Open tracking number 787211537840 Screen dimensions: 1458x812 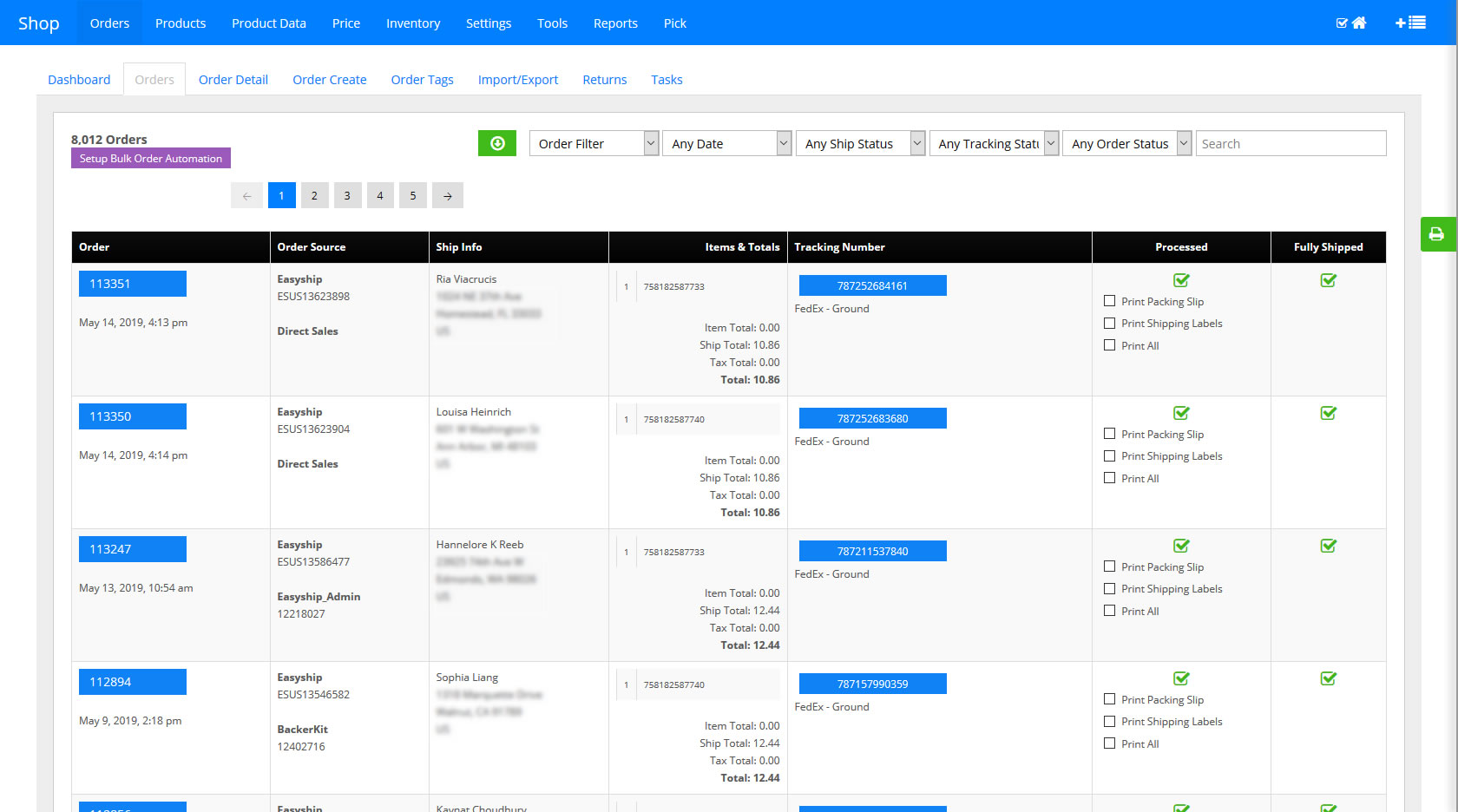(872, 551)
